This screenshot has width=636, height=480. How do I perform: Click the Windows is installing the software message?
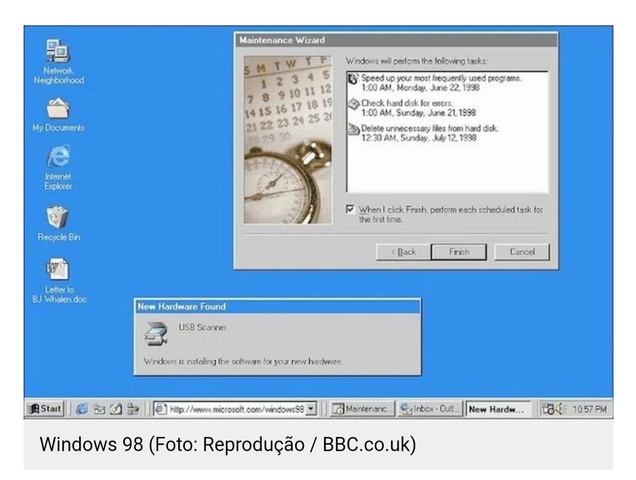pos(243,361)
